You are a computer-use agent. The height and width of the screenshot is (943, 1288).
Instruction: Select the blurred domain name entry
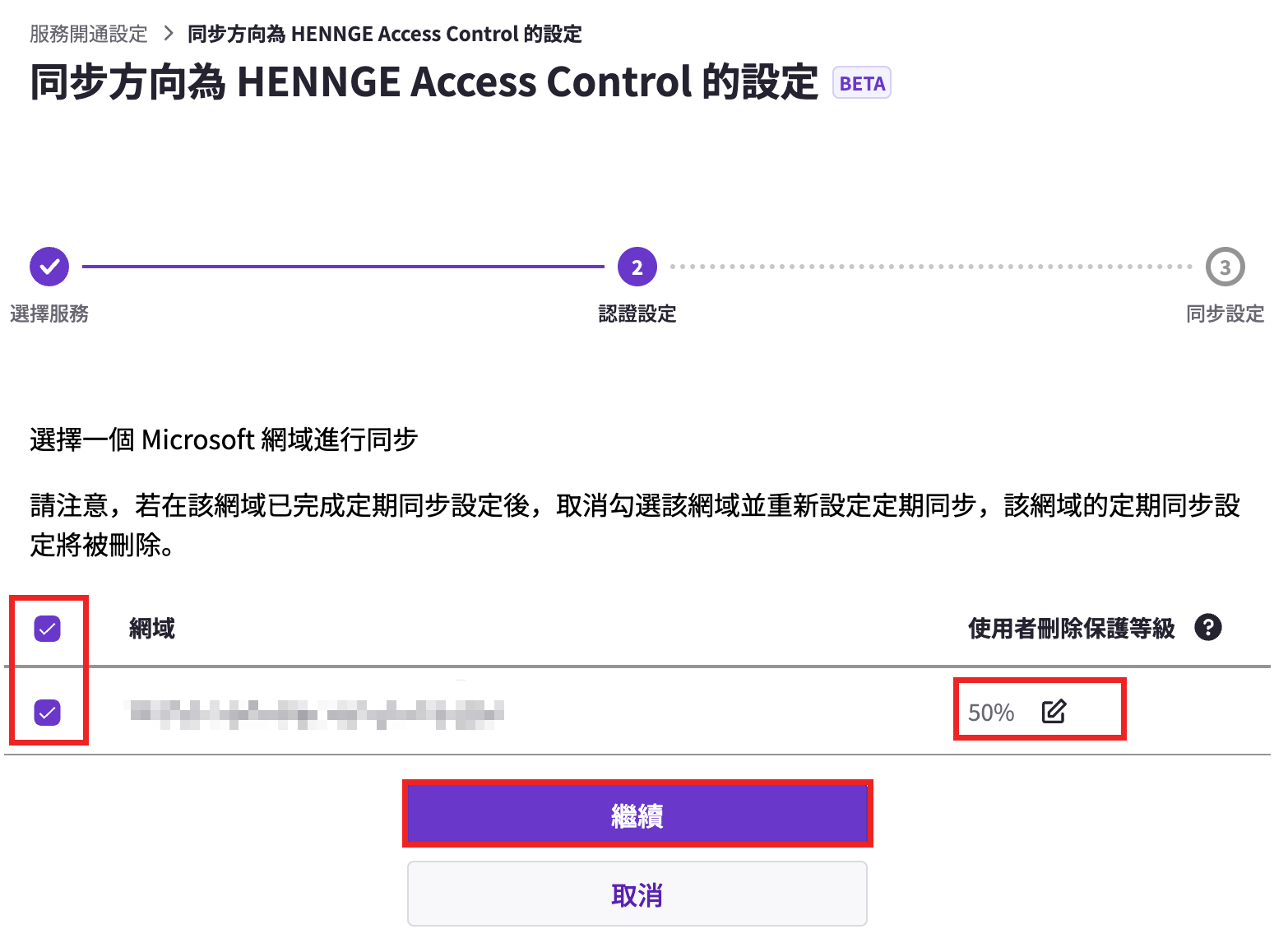coord(317,713)
